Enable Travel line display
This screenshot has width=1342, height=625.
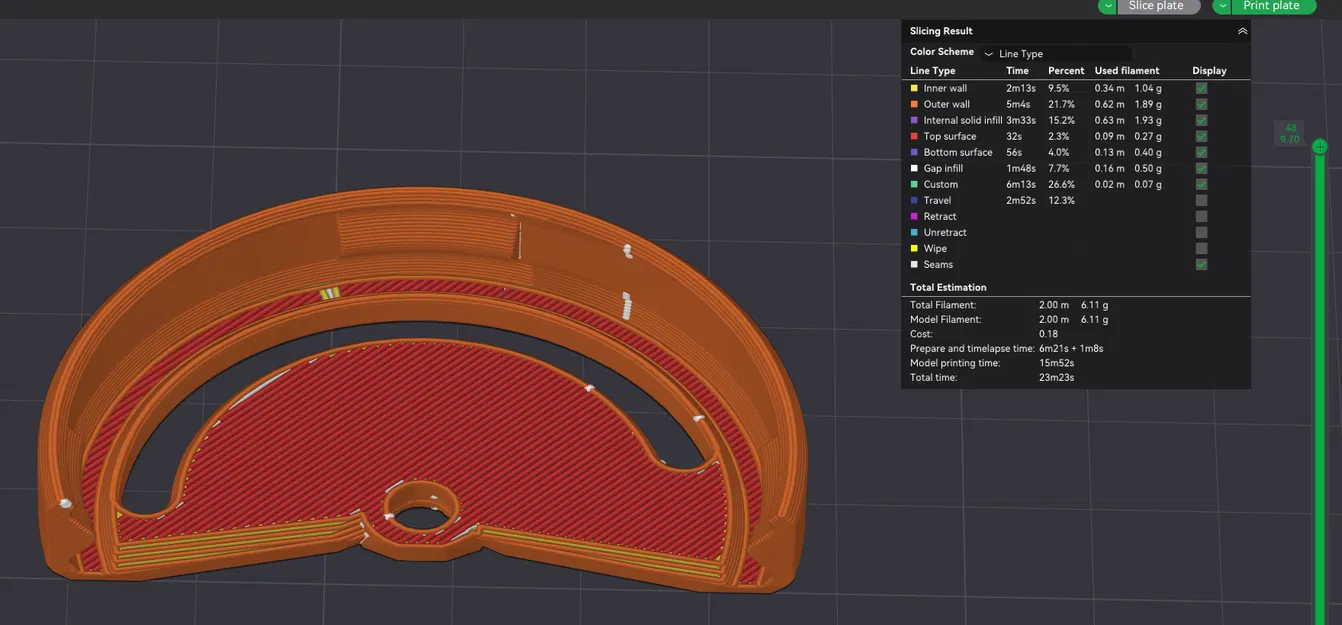coord(1201,200)
